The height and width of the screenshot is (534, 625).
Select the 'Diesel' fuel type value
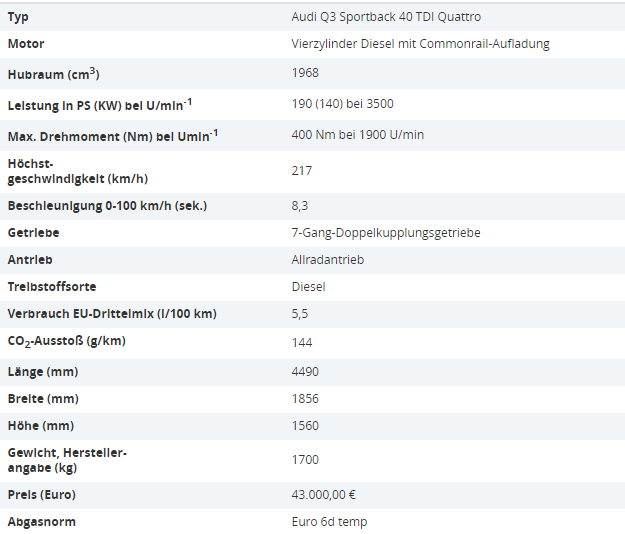309,287
